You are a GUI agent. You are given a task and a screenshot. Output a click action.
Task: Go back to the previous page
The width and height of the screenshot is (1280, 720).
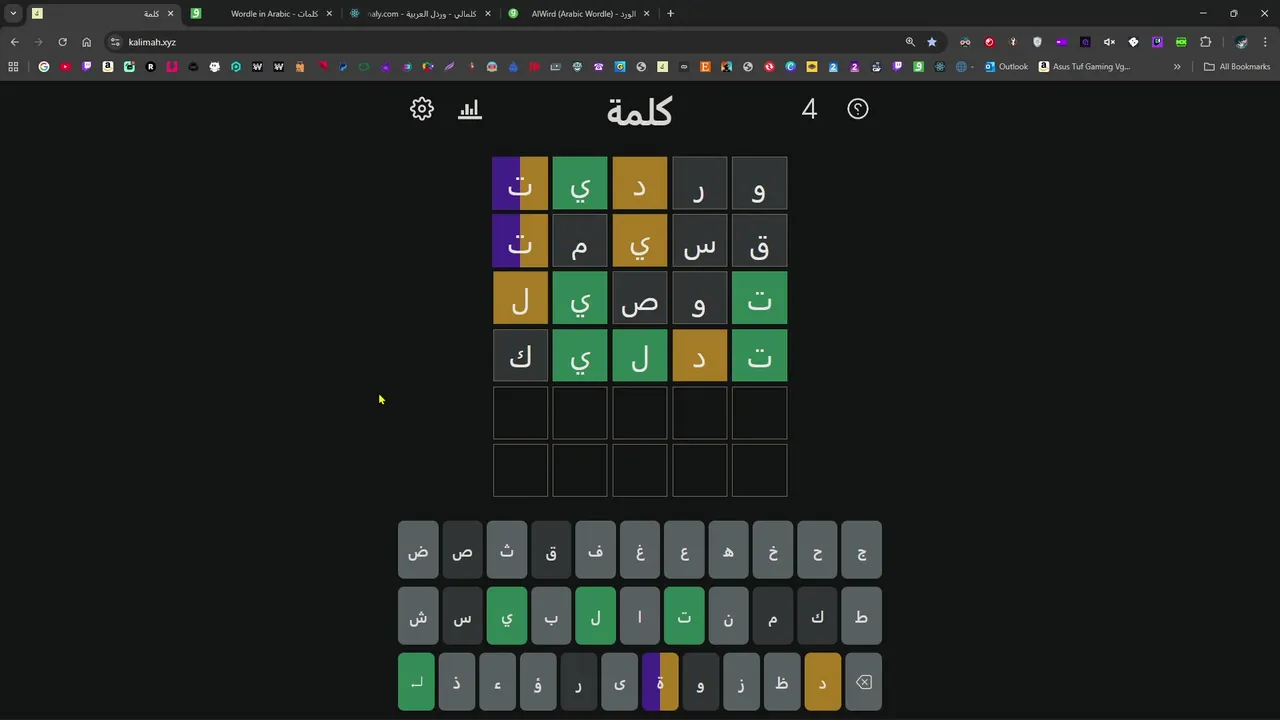(14, 42)
